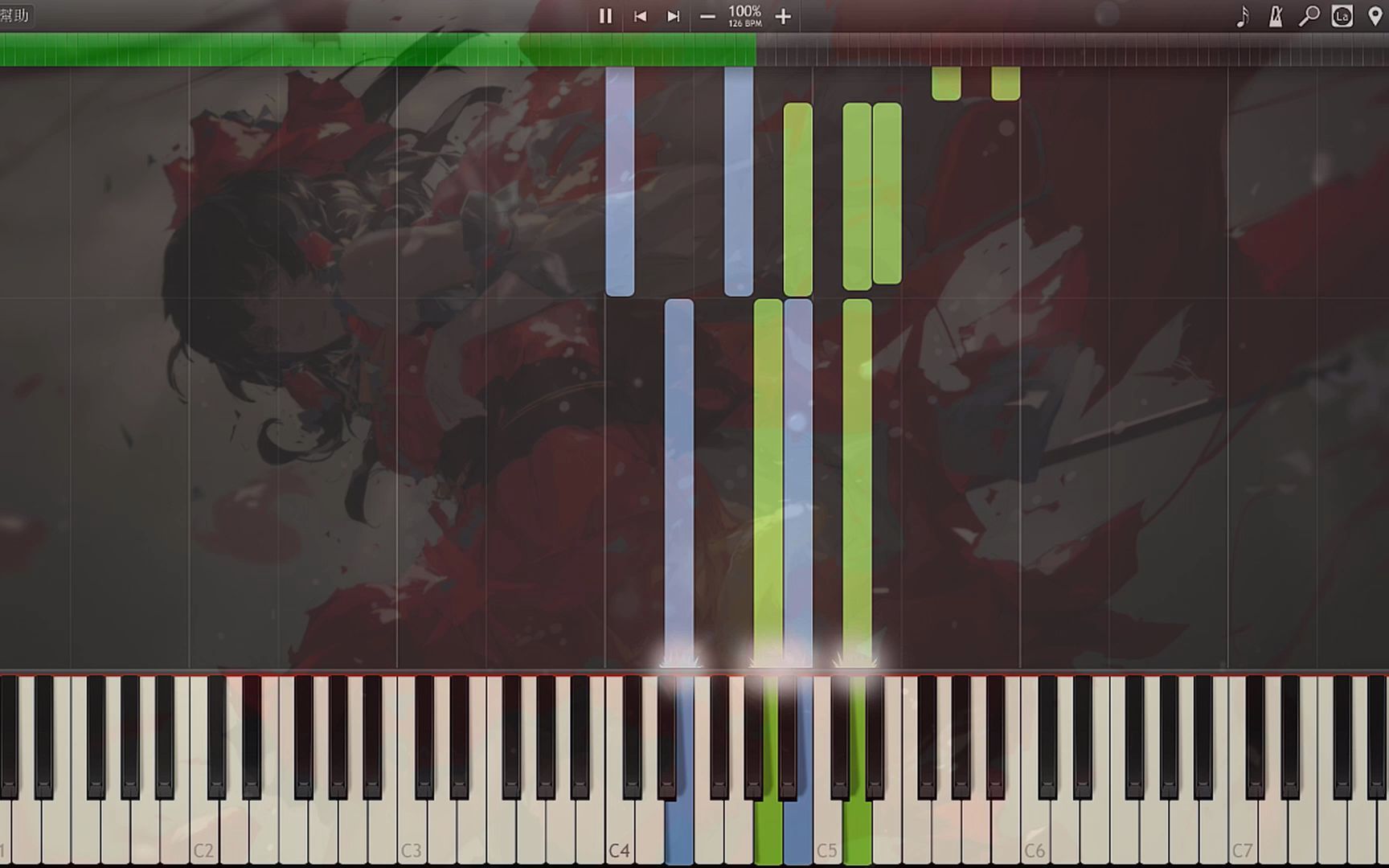Image resolution: width=1389 pixels, height=868 pixels.
Task: Open the bookmarks pin icon
Action: (1375, 16)
